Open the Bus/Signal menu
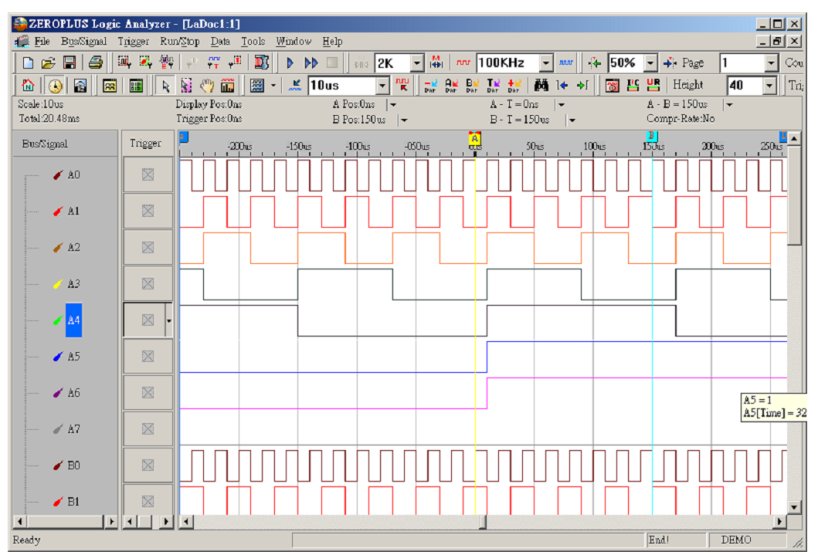This screenshot has height=555, width=818. [83, 41]
